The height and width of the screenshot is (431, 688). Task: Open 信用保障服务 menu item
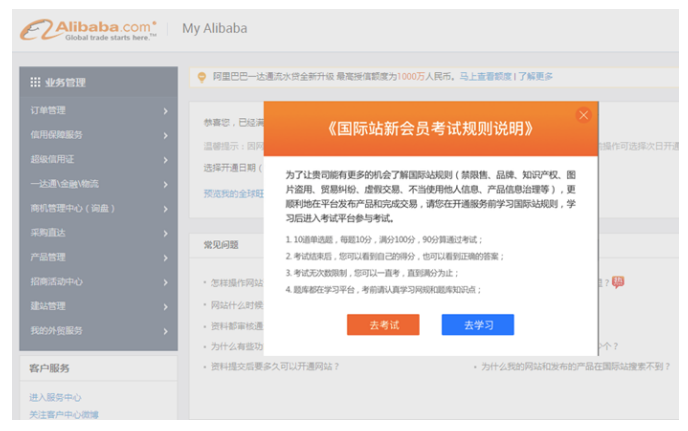coord(99,135)
